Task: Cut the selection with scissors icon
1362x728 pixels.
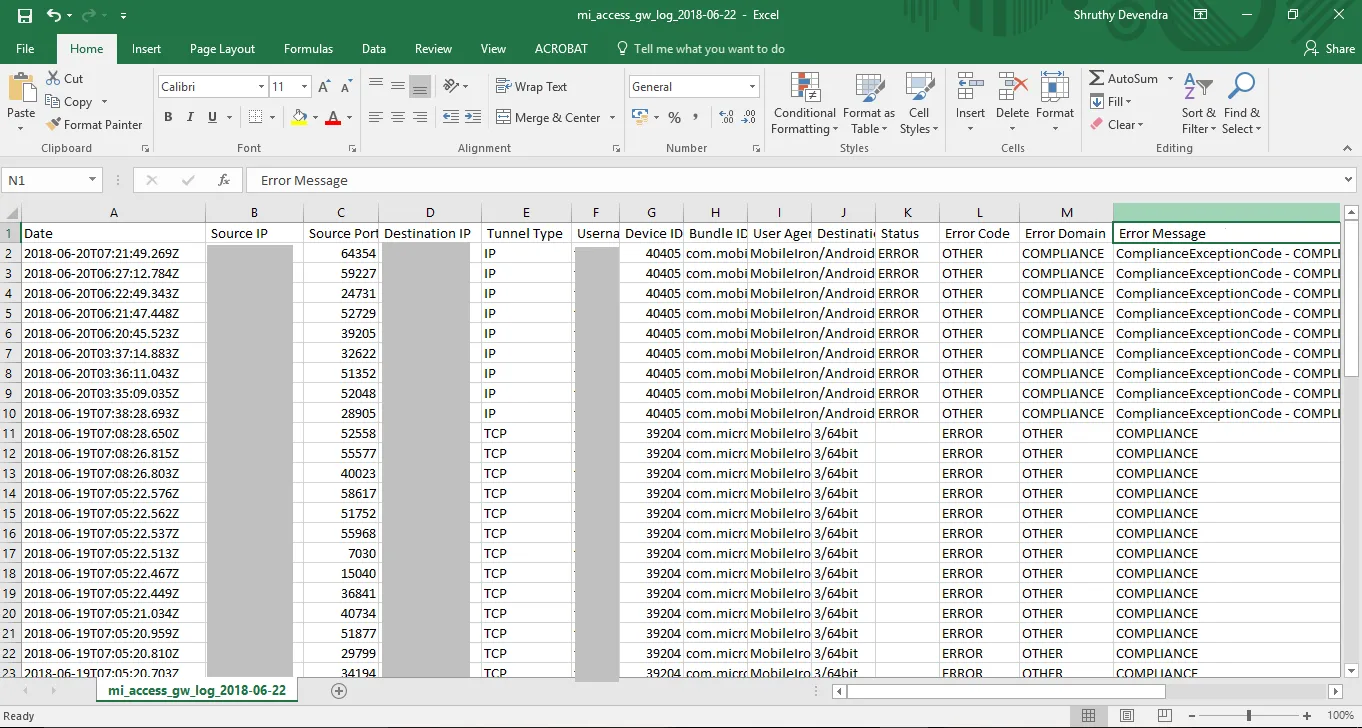Action: 53,78
